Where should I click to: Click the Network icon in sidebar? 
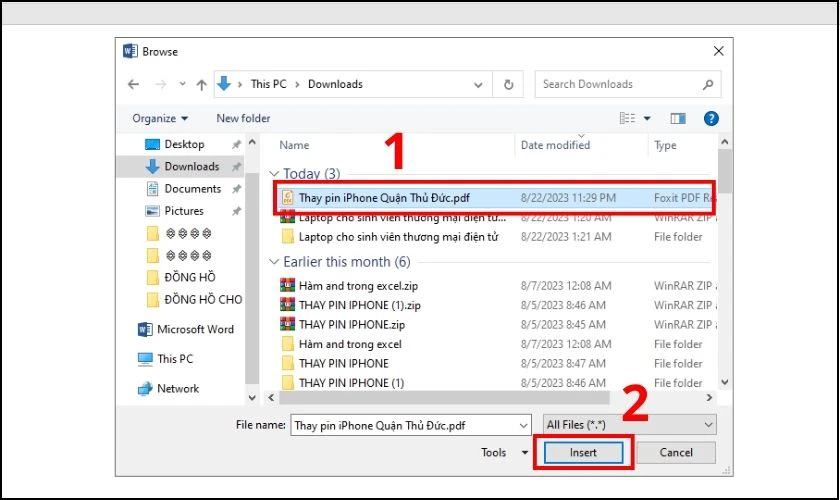[145, 389]
